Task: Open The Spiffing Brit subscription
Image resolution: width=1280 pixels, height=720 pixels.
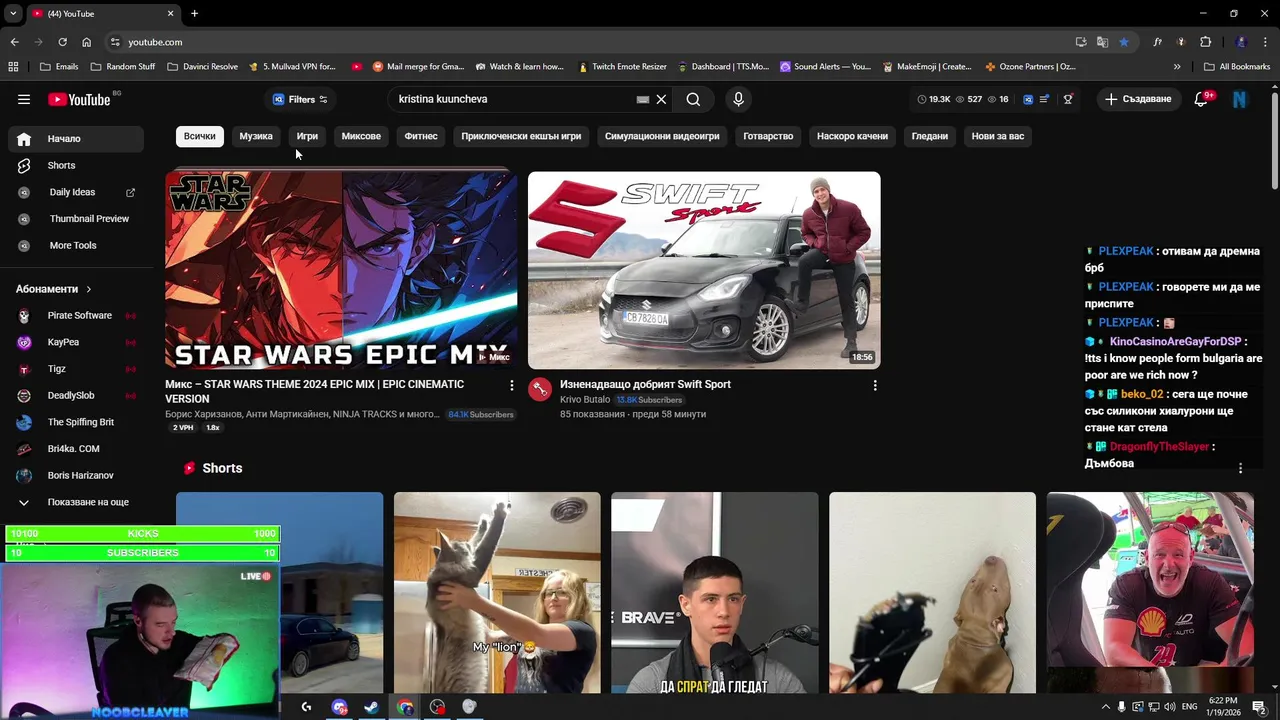Action: (x=76, y=422)
